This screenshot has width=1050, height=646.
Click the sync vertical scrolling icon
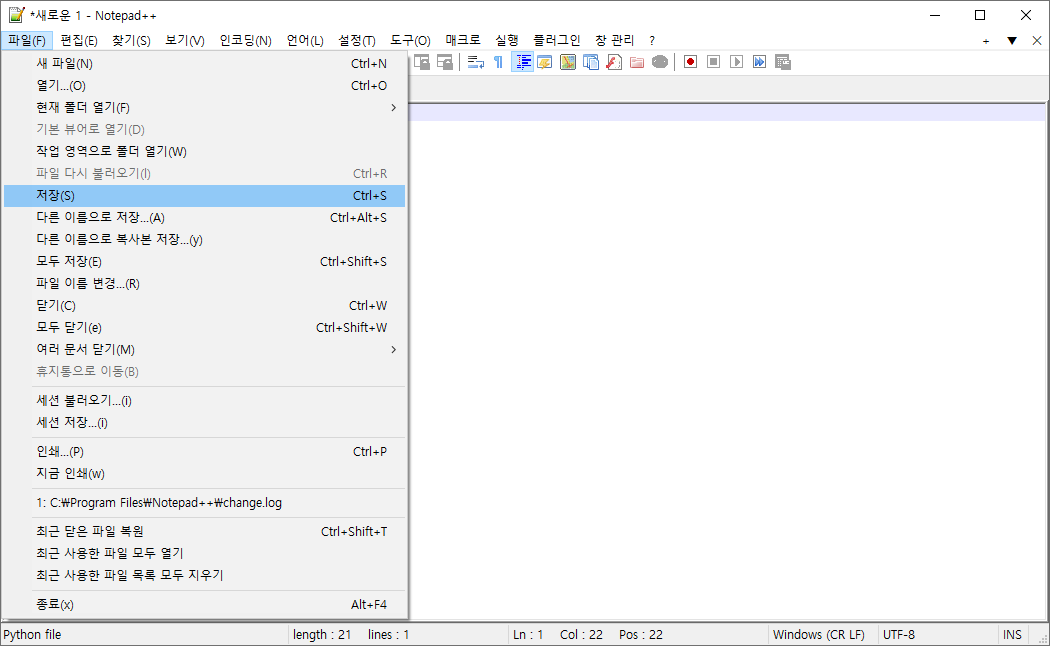[422, 62]
